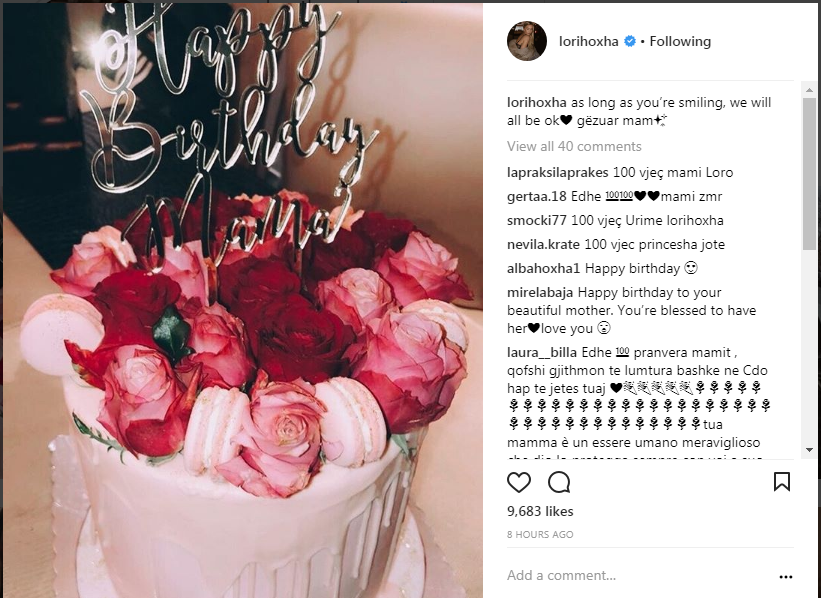
Task: Toggle the Following status button
Action: (680, 41)
